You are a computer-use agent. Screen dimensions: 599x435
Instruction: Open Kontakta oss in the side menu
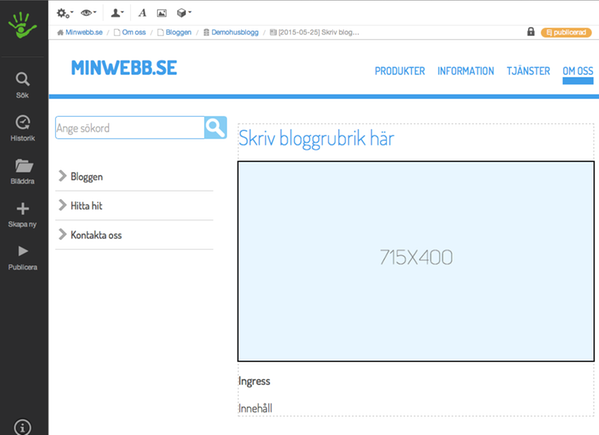(96, 235)
